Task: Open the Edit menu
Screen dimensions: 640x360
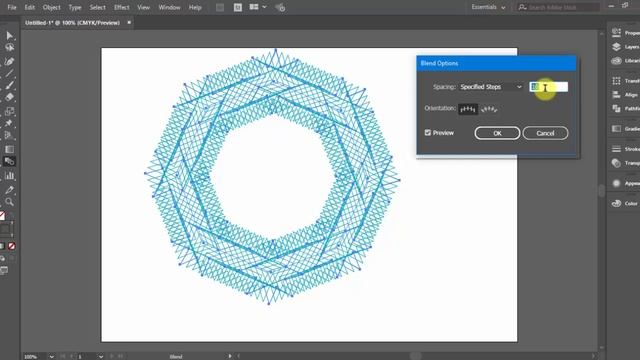Action: [29, 7]
